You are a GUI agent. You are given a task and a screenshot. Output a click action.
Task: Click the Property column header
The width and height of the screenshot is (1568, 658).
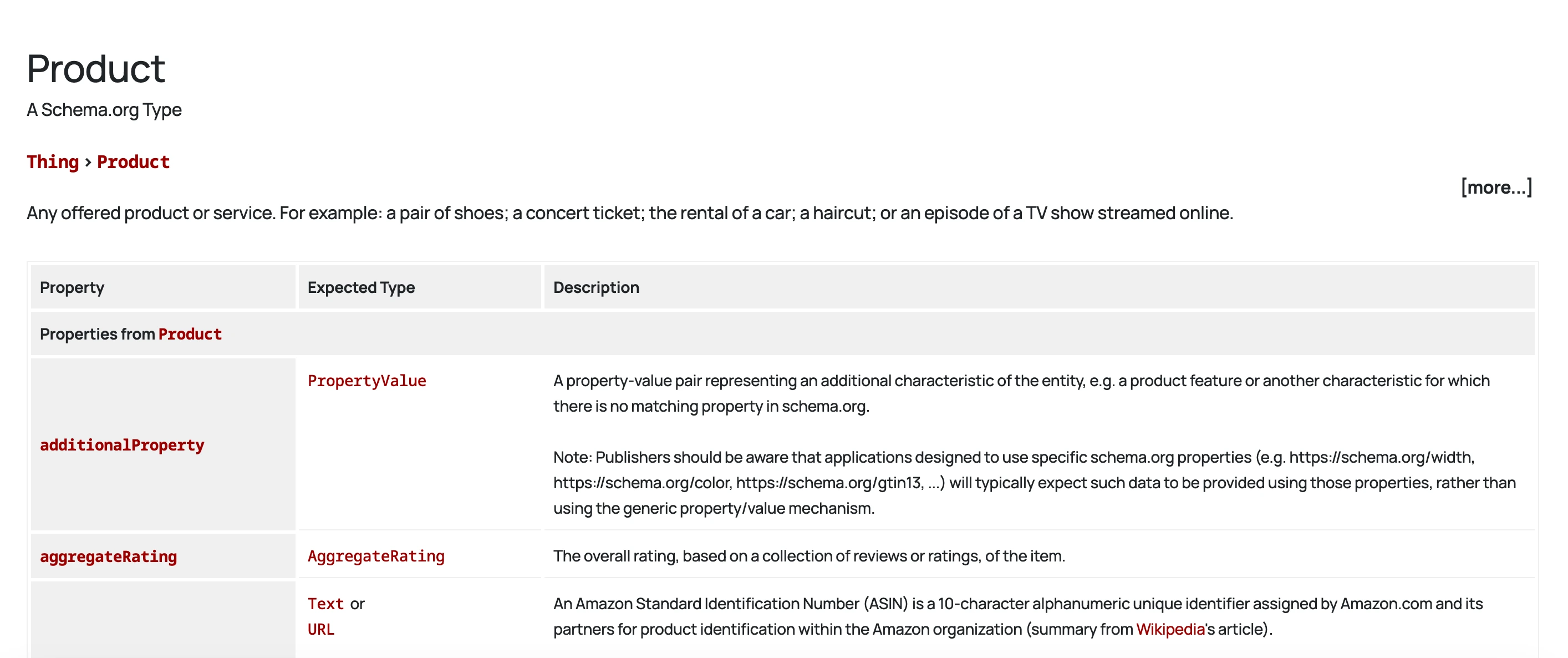click(x=72, y=287)
